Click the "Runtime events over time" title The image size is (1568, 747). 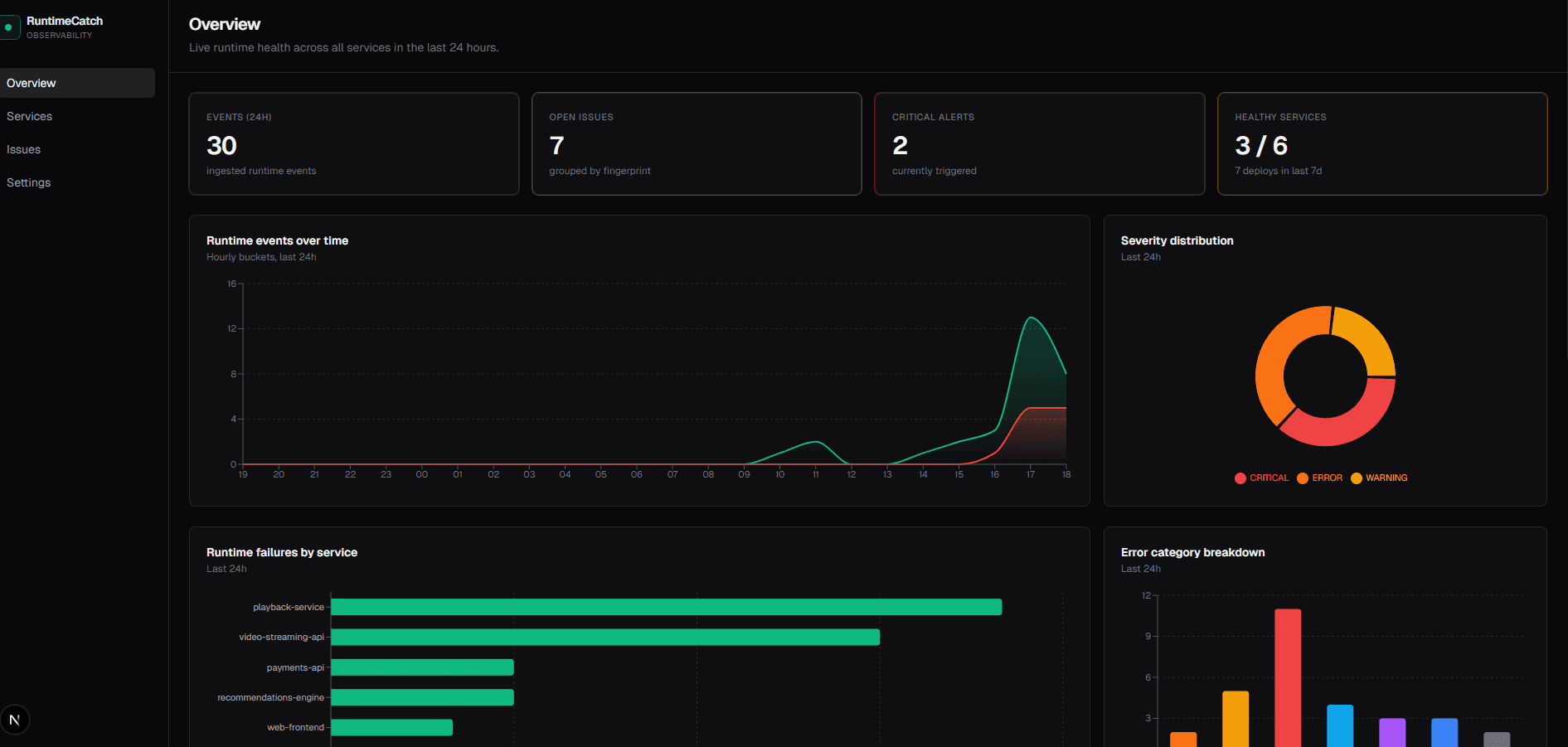277,240
